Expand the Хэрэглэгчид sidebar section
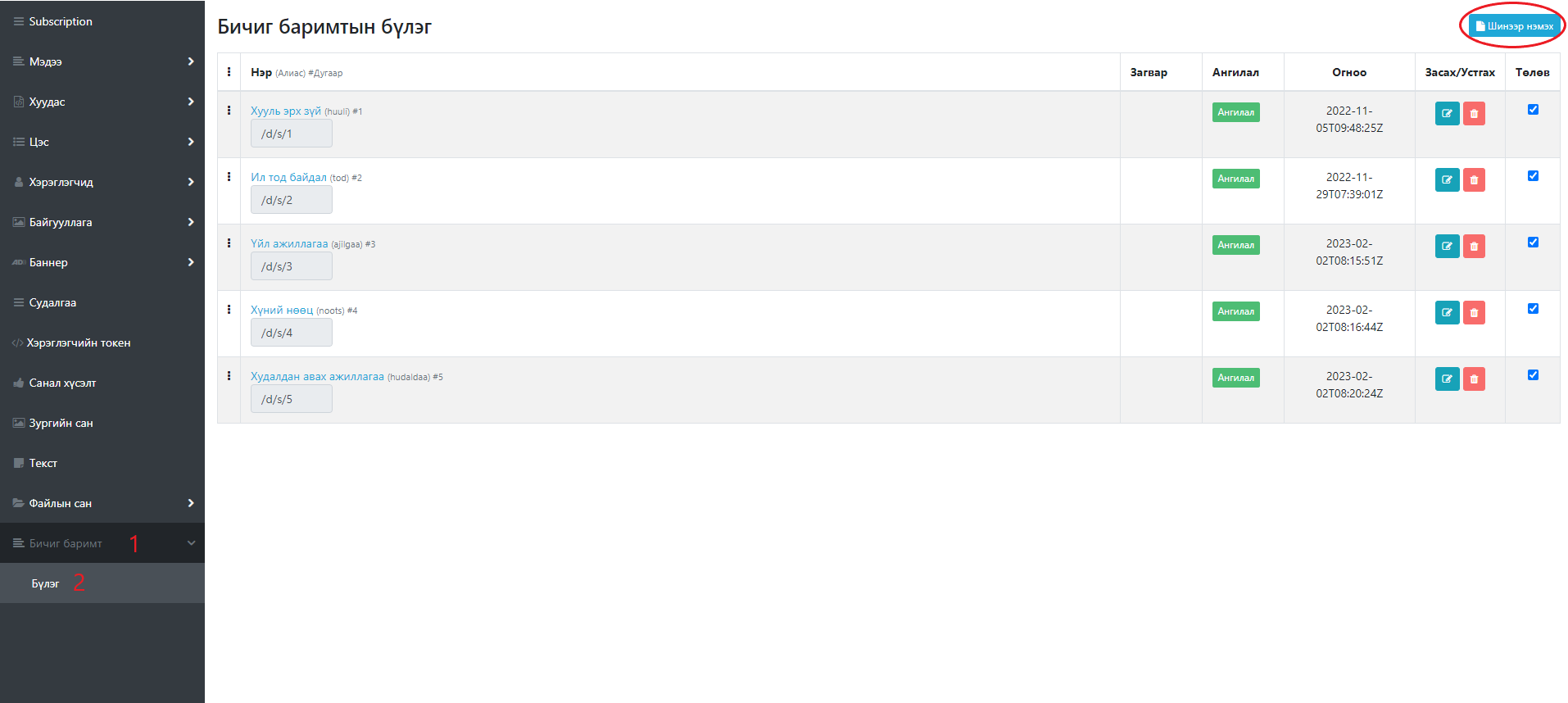This screenshot has width=1568, height=703. click(x=102, y=182)
